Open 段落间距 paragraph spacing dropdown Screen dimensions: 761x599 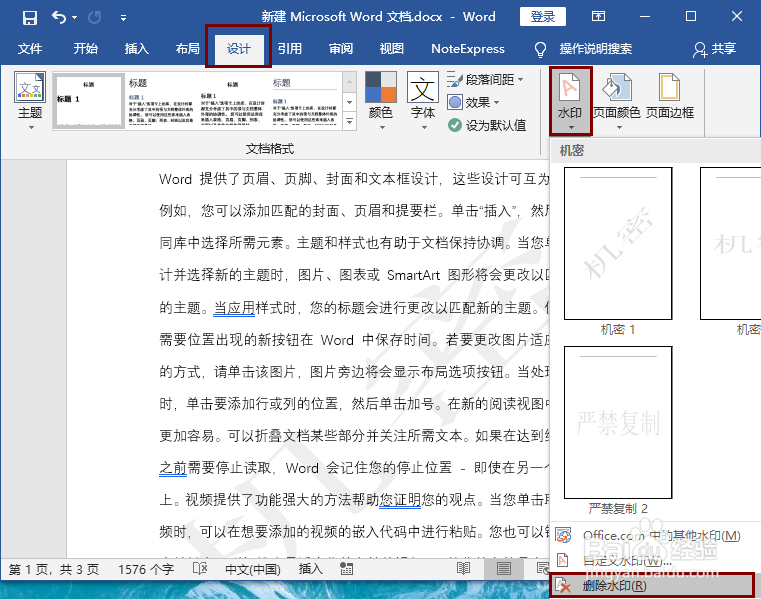tap(485, 79)
